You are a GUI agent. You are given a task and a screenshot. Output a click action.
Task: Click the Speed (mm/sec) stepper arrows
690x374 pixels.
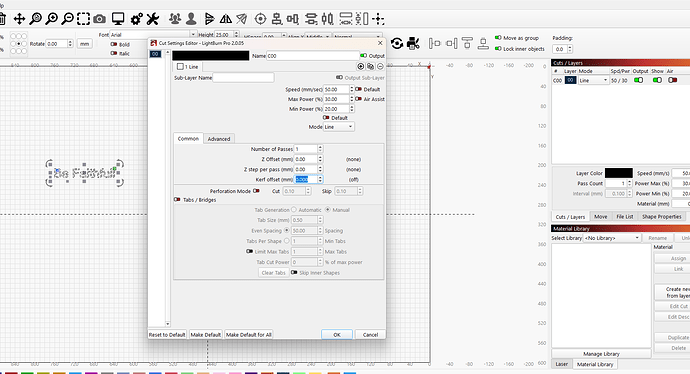[351, 89]
